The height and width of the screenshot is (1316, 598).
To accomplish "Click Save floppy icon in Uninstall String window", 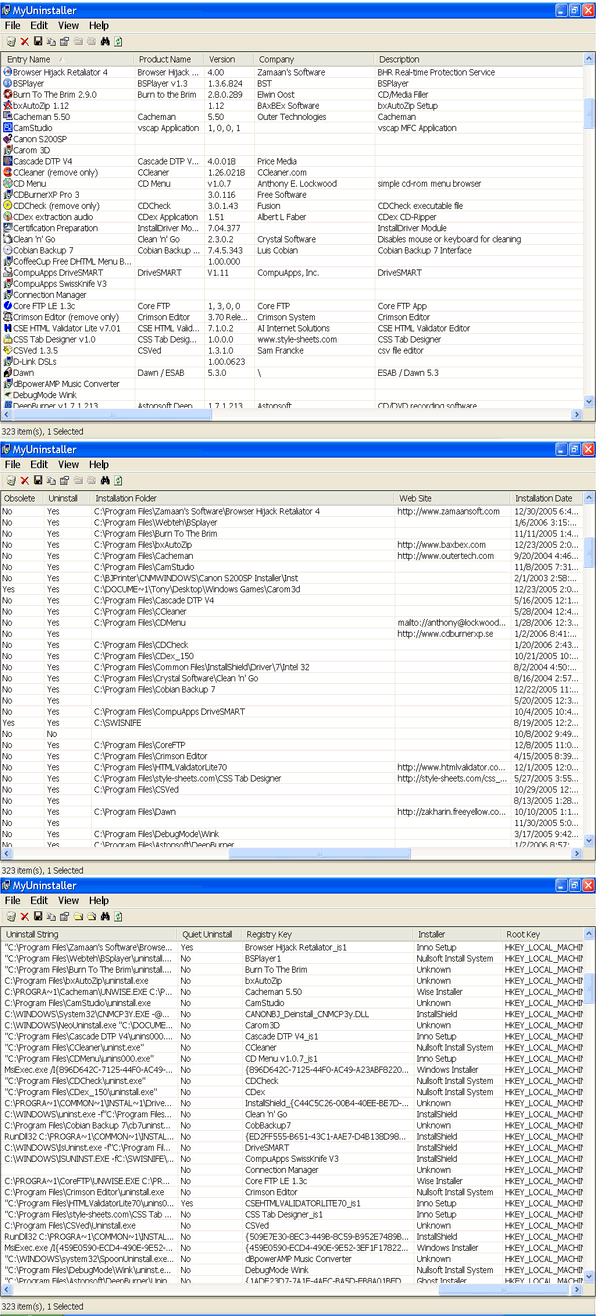I will coord(38,916).
